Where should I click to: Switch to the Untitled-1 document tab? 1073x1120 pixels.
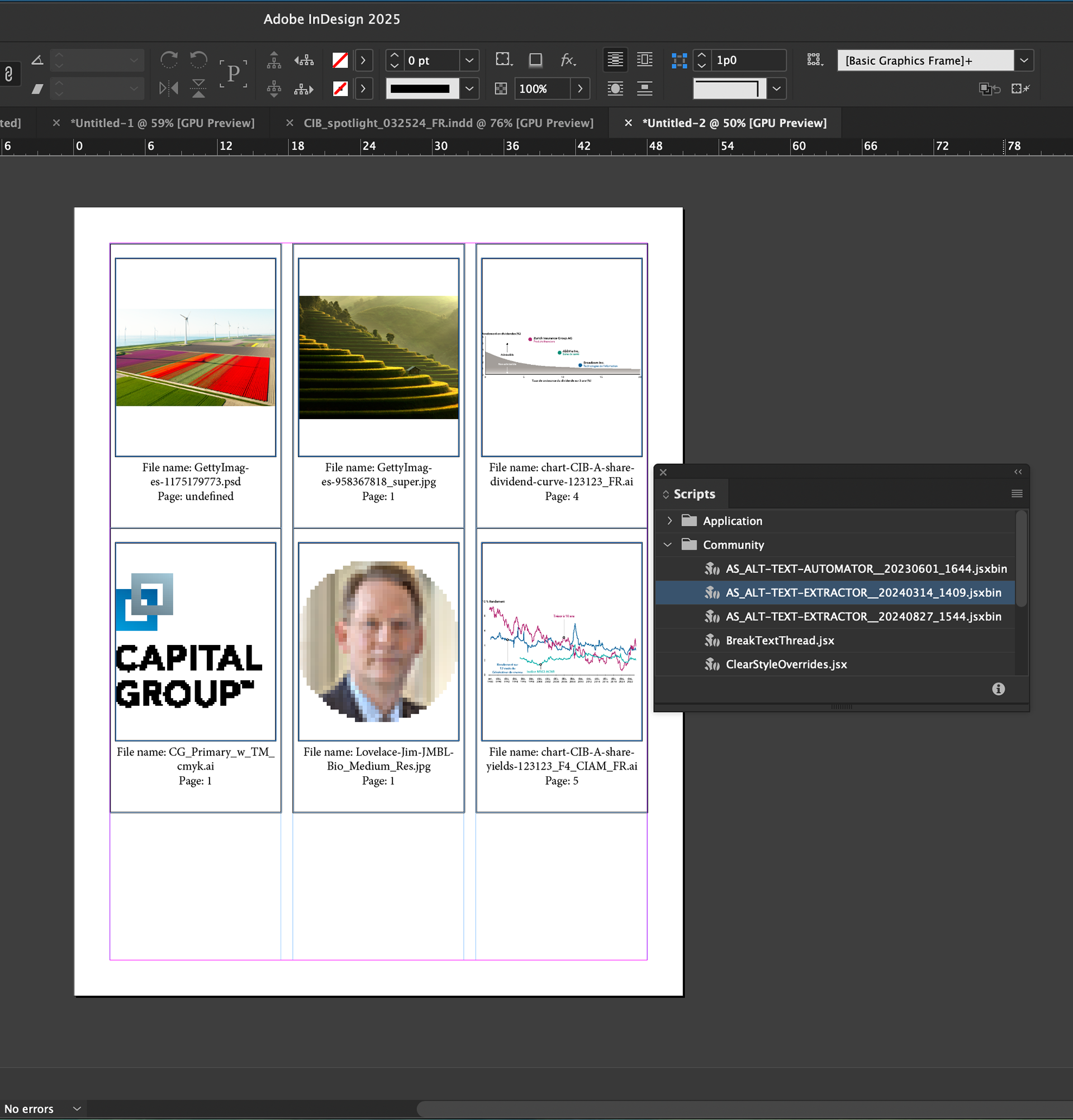[x=162, y=123]
